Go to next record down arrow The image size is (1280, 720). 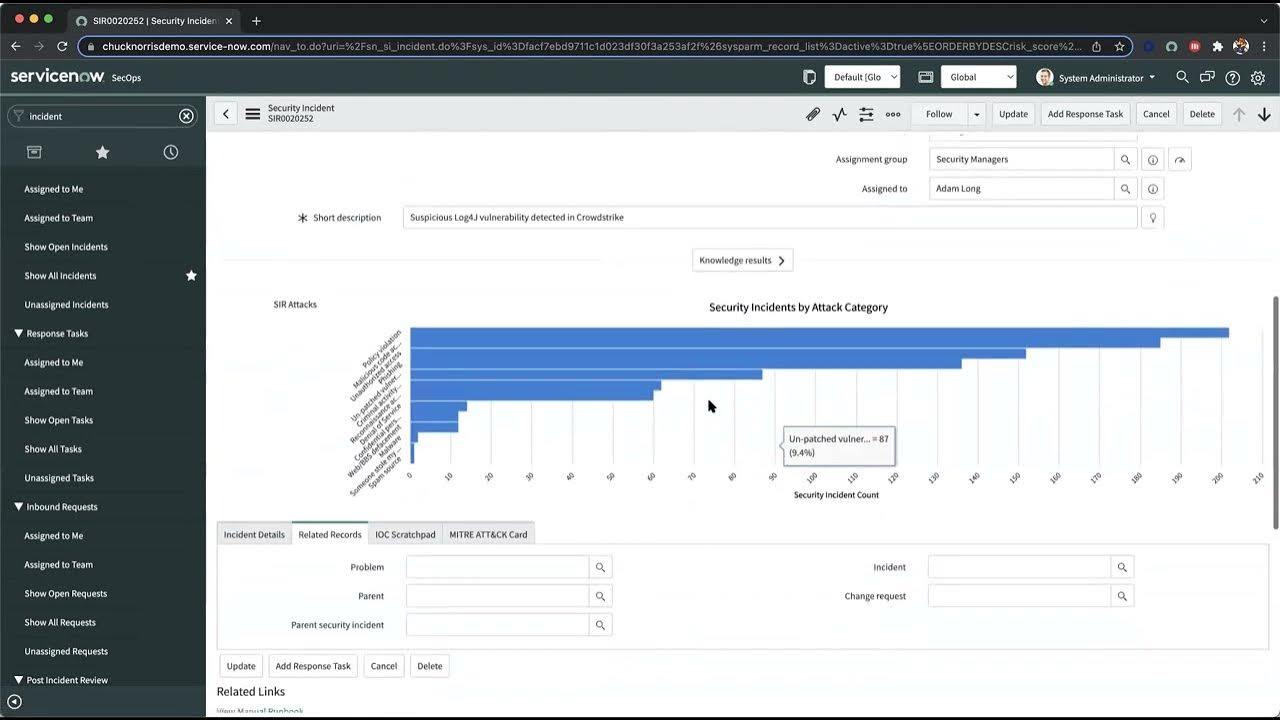[x=1264, y=114]
